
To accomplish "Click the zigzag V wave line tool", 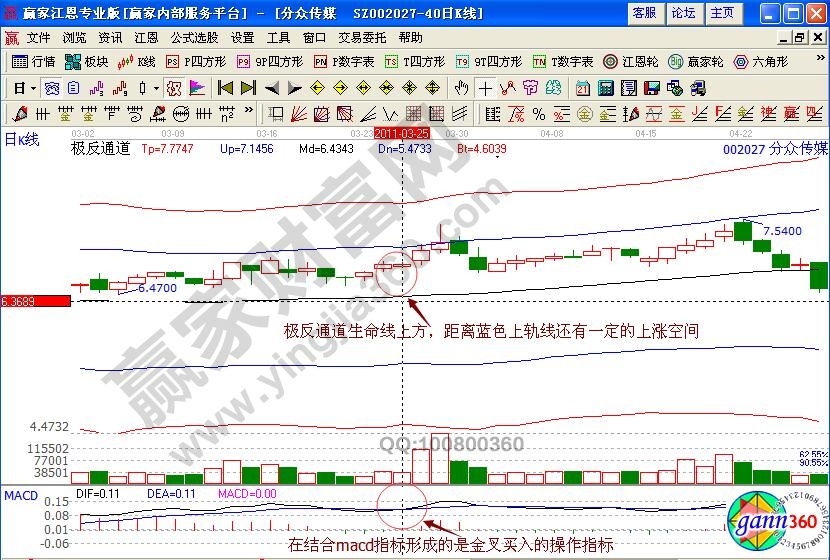I will pos(391,114).
